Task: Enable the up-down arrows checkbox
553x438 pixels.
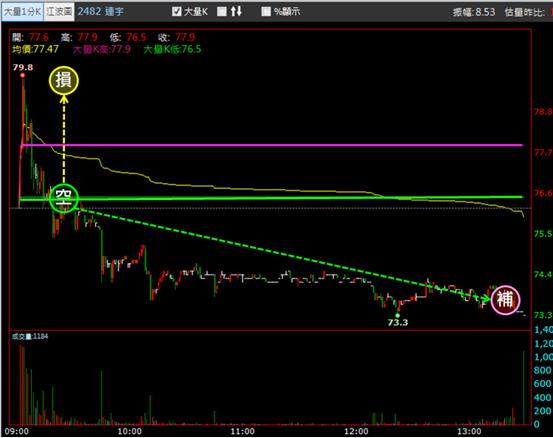Action: pyautogui.click(x=221, y=12)
